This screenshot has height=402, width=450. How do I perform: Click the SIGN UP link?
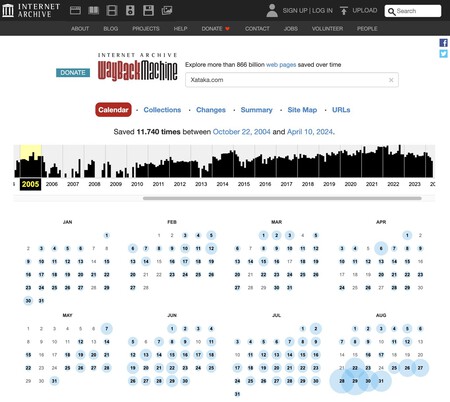click(295, 11)
